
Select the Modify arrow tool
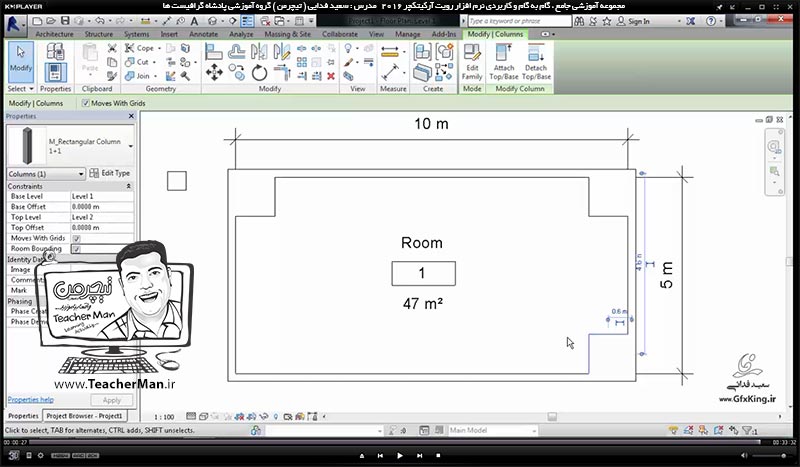pos(21,62)
